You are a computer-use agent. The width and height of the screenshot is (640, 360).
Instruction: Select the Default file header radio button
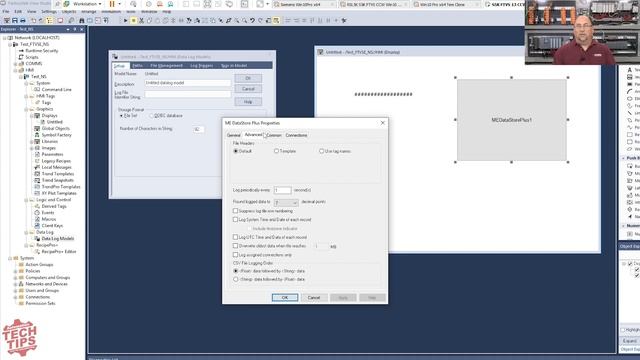click(236, 151)
